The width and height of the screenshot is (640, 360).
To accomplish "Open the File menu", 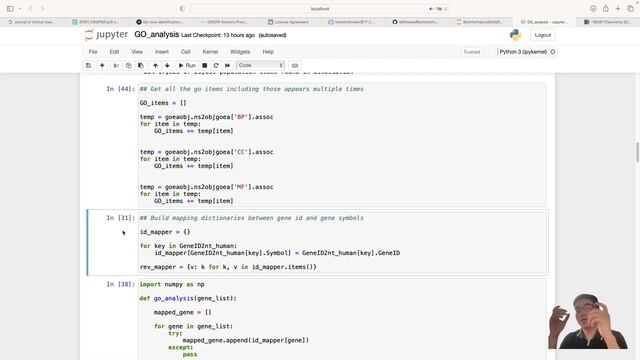I will (x=93, y=52).
